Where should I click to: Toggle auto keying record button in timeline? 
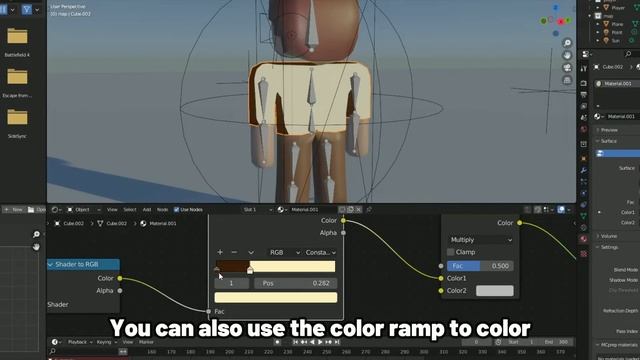tap(277, 342)
